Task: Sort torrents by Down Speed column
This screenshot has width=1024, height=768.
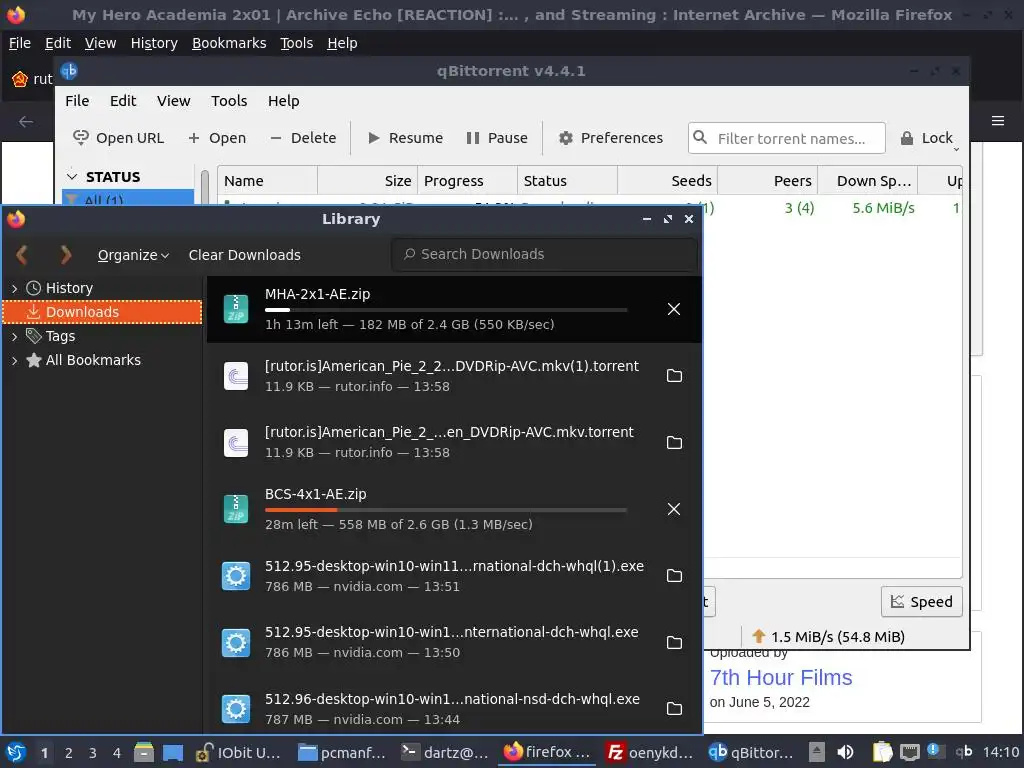Action: point(867,181)
